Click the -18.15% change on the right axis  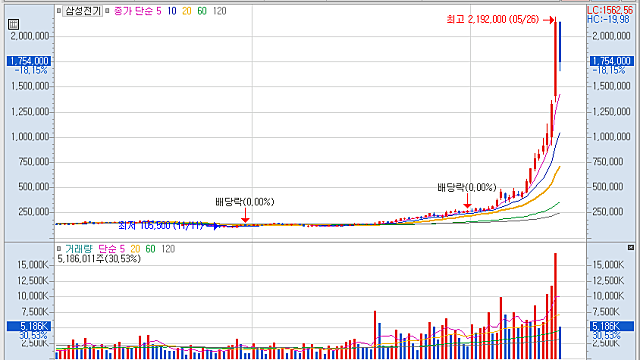coord(609,70)
